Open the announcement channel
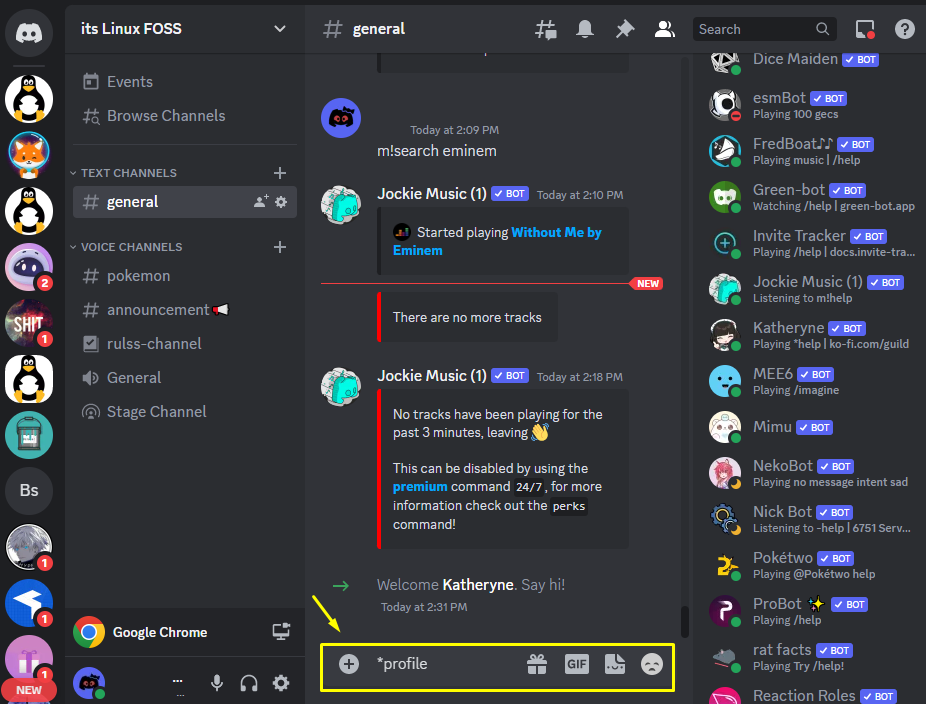 [184, 310]
